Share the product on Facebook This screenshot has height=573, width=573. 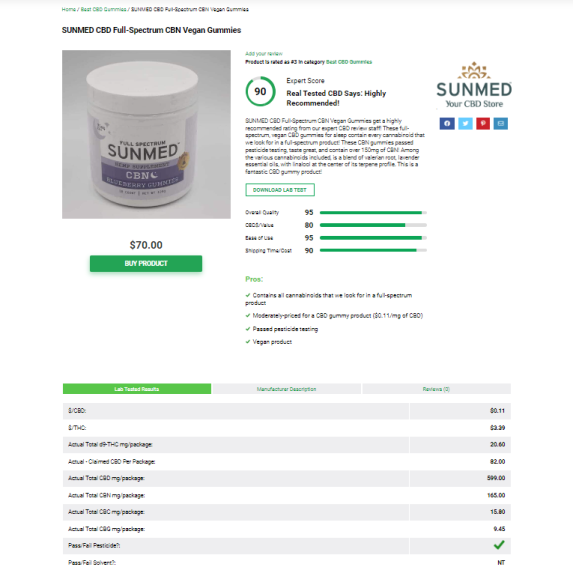pyautogui.click(x=447, y=124)
